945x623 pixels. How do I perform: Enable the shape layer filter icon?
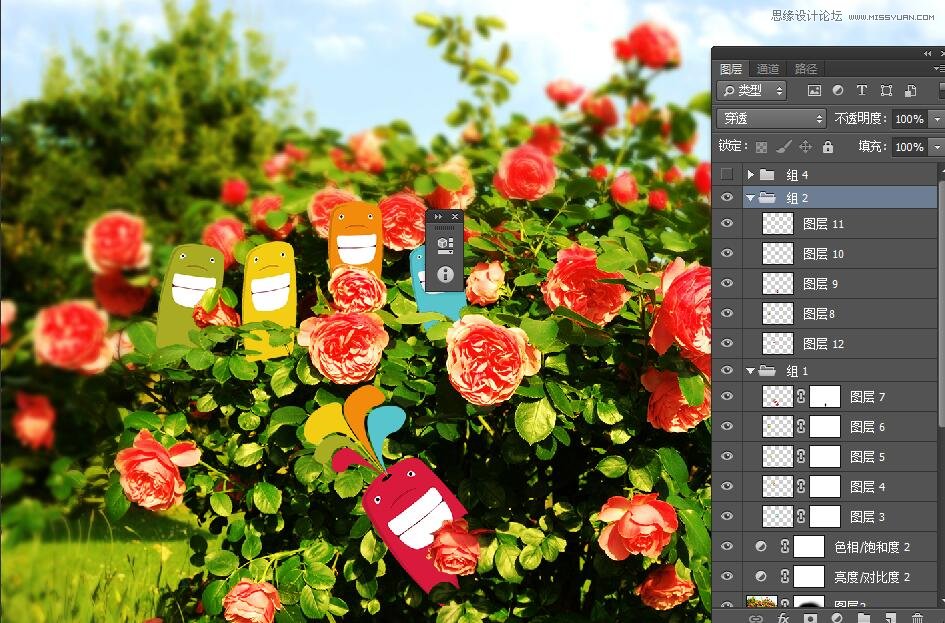click(886, 90)
